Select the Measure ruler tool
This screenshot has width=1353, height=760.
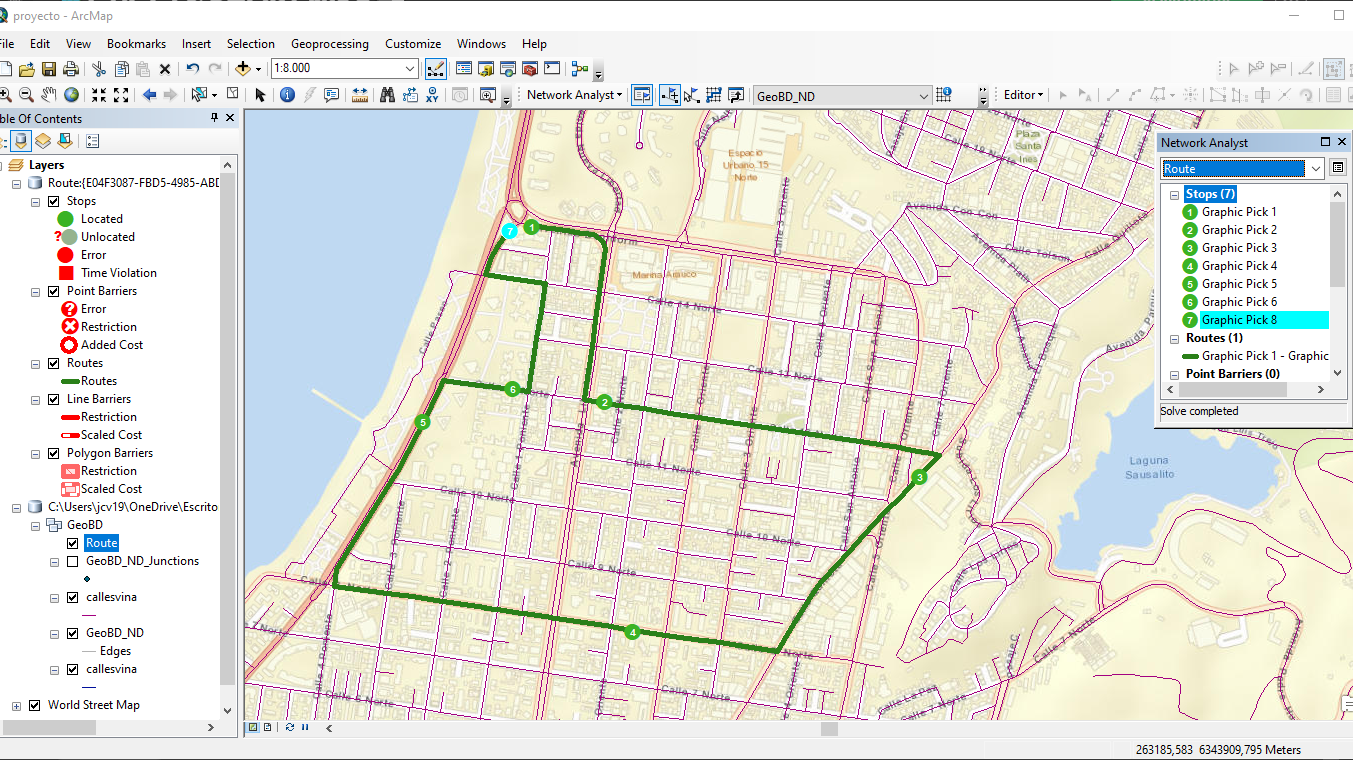pos(360,95)
